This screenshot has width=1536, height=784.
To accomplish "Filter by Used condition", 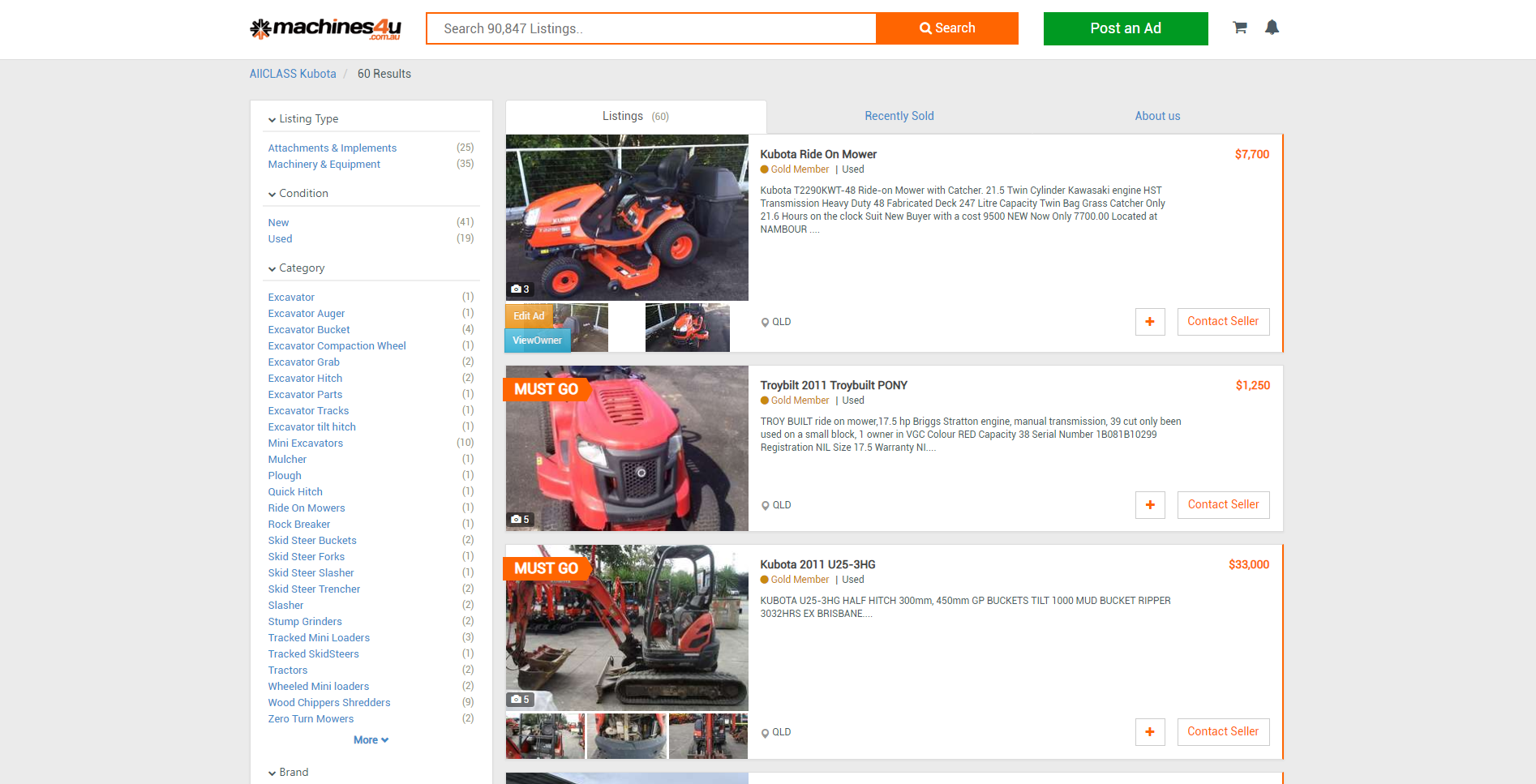I will tap(280, 239).
